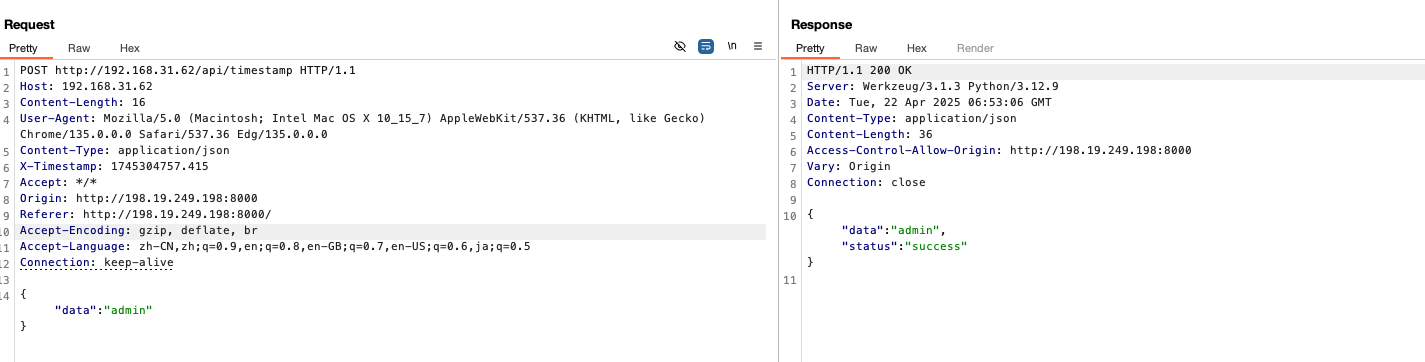Screen dimensions: 1425x362
Task: Click the "status":"success" line in response
Action: click(905, 246)
